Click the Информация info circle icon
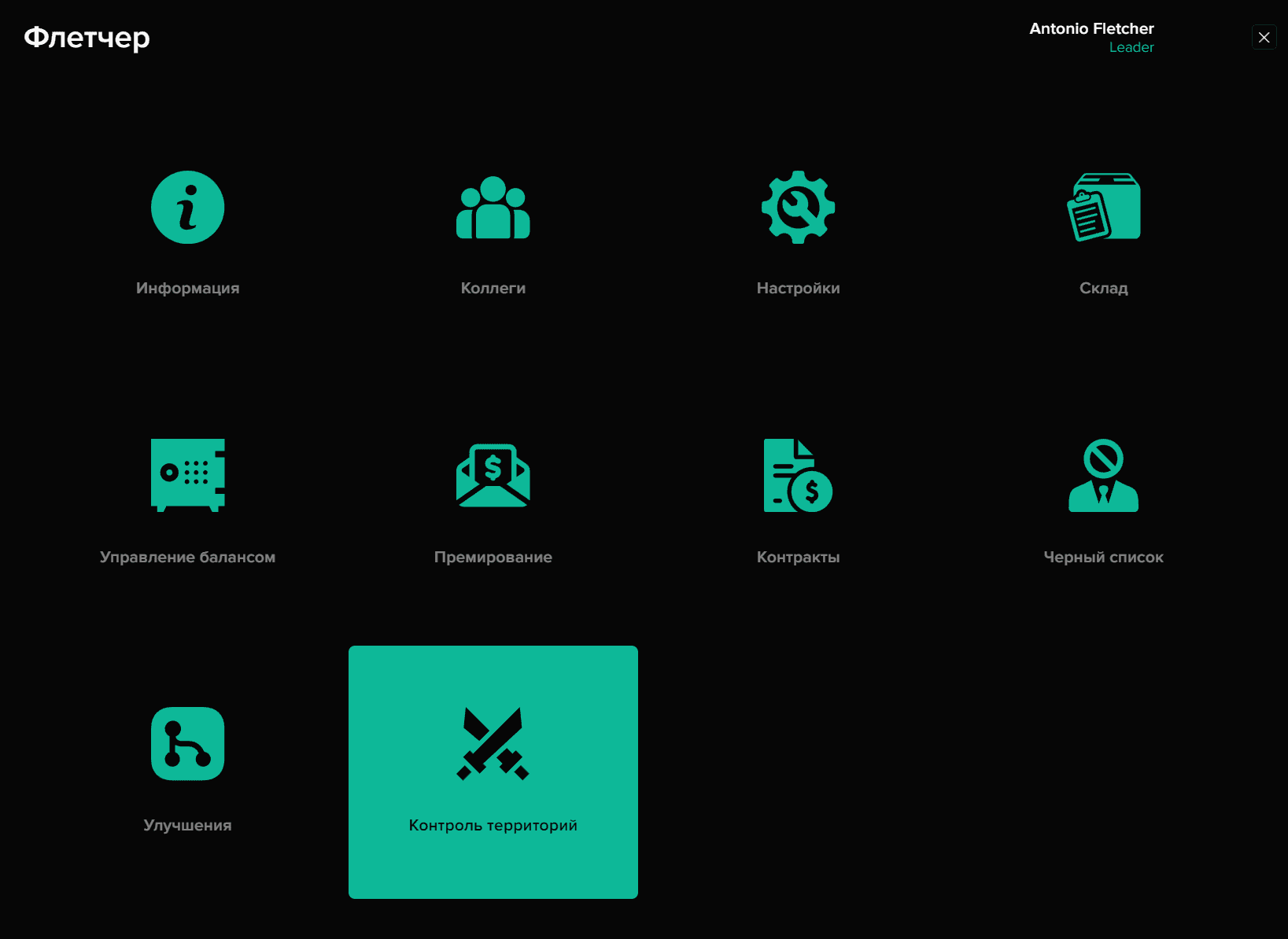Screen dimensions: 1288x939 [187, 208]
